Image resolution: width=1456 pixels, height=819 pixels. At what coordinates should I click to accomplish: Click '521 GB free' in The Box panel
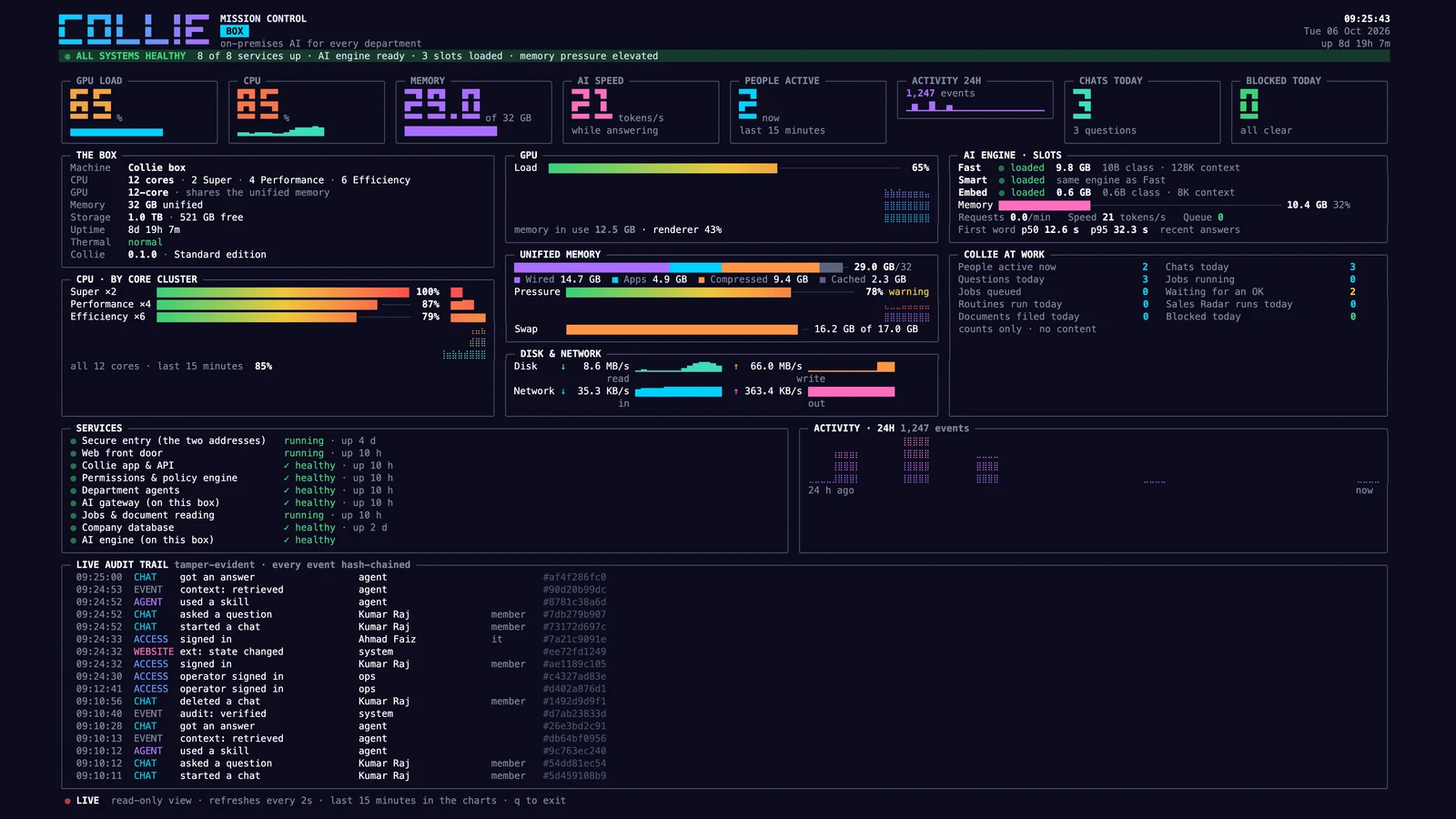pos(211,217)
